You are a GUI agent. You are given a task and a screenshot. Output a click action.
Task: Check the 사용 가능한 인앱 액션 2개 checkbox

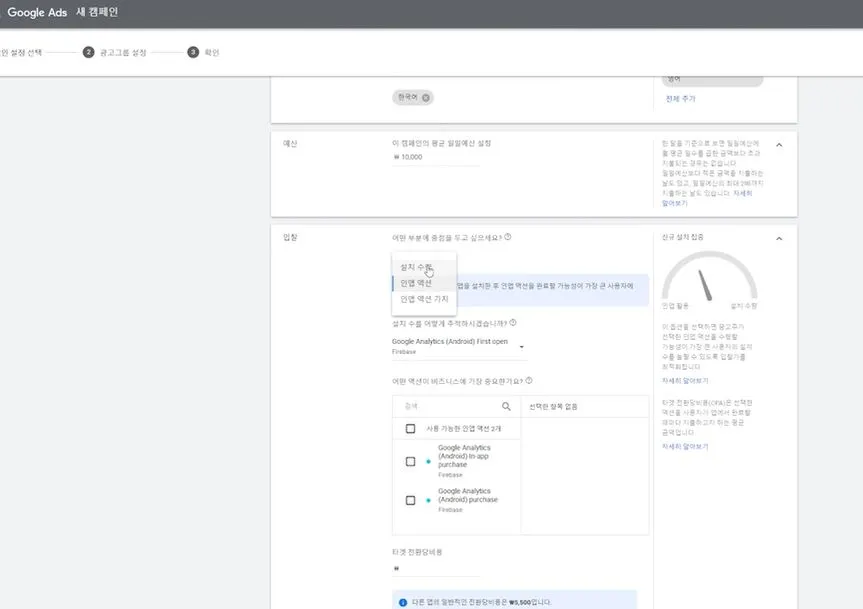pos(411,429)
